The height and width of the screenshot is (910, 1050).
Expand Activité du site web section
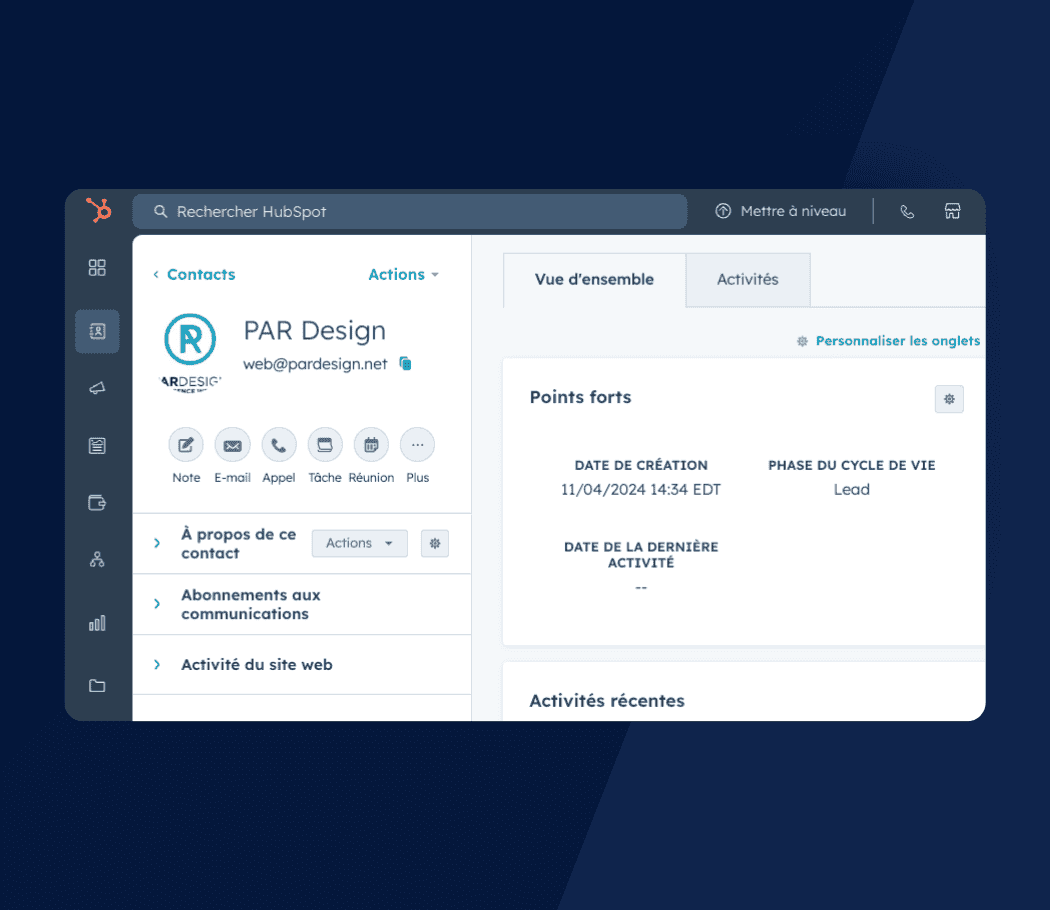click(x=157, y=665)
